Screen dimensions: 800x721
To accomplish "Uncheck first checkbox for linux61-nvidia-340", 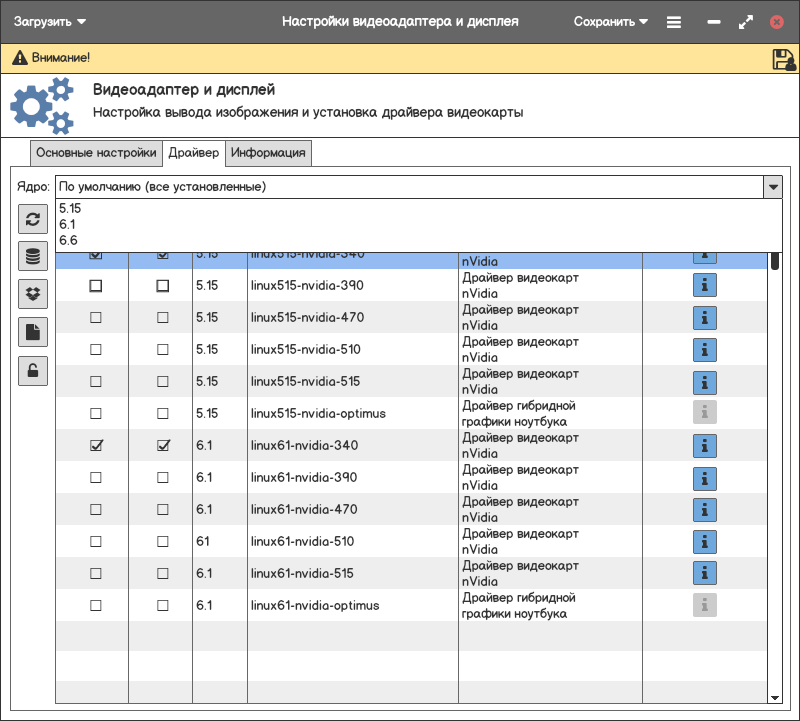I will (x=96, y=446).
